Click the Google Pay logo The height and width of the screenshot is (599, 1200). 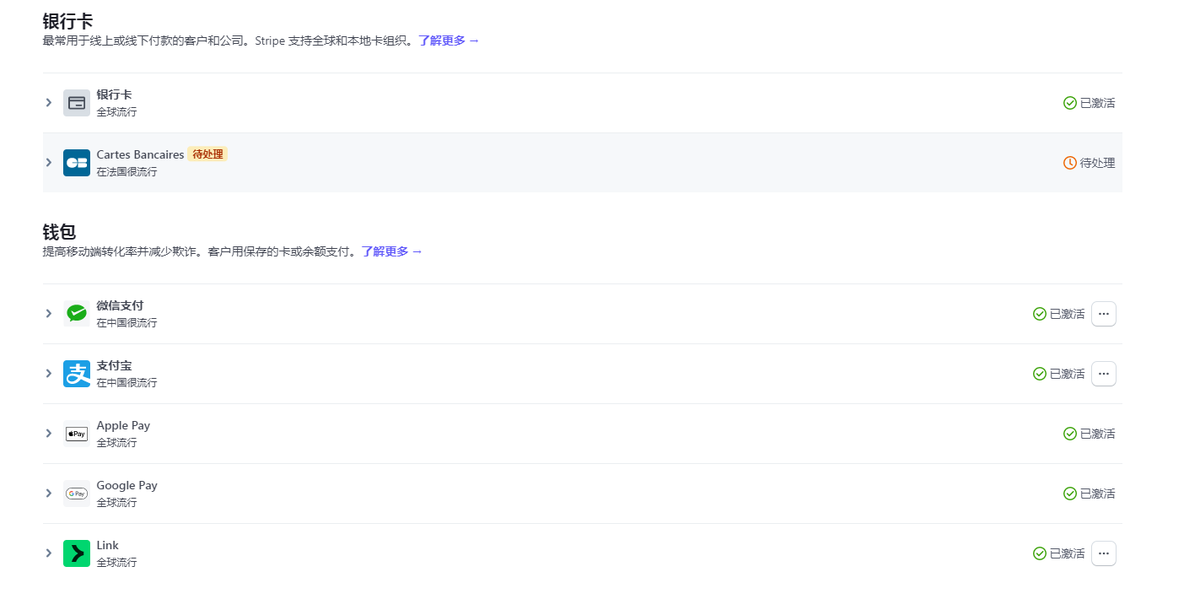pos(77,494)
